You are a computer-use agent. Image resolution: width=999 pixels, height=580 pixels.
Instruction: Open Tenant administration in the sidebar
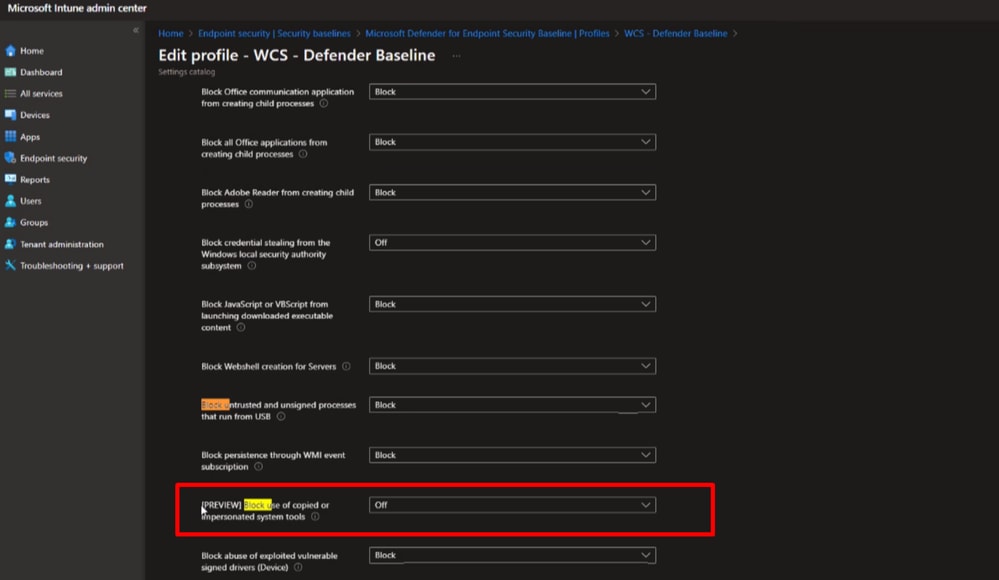point(62,244)
